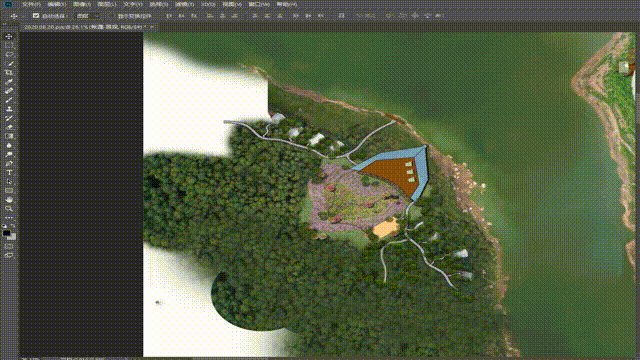Viewport: 640px width, 360px height.
Task: Select the Pen tool
Action: coord(9,163)
